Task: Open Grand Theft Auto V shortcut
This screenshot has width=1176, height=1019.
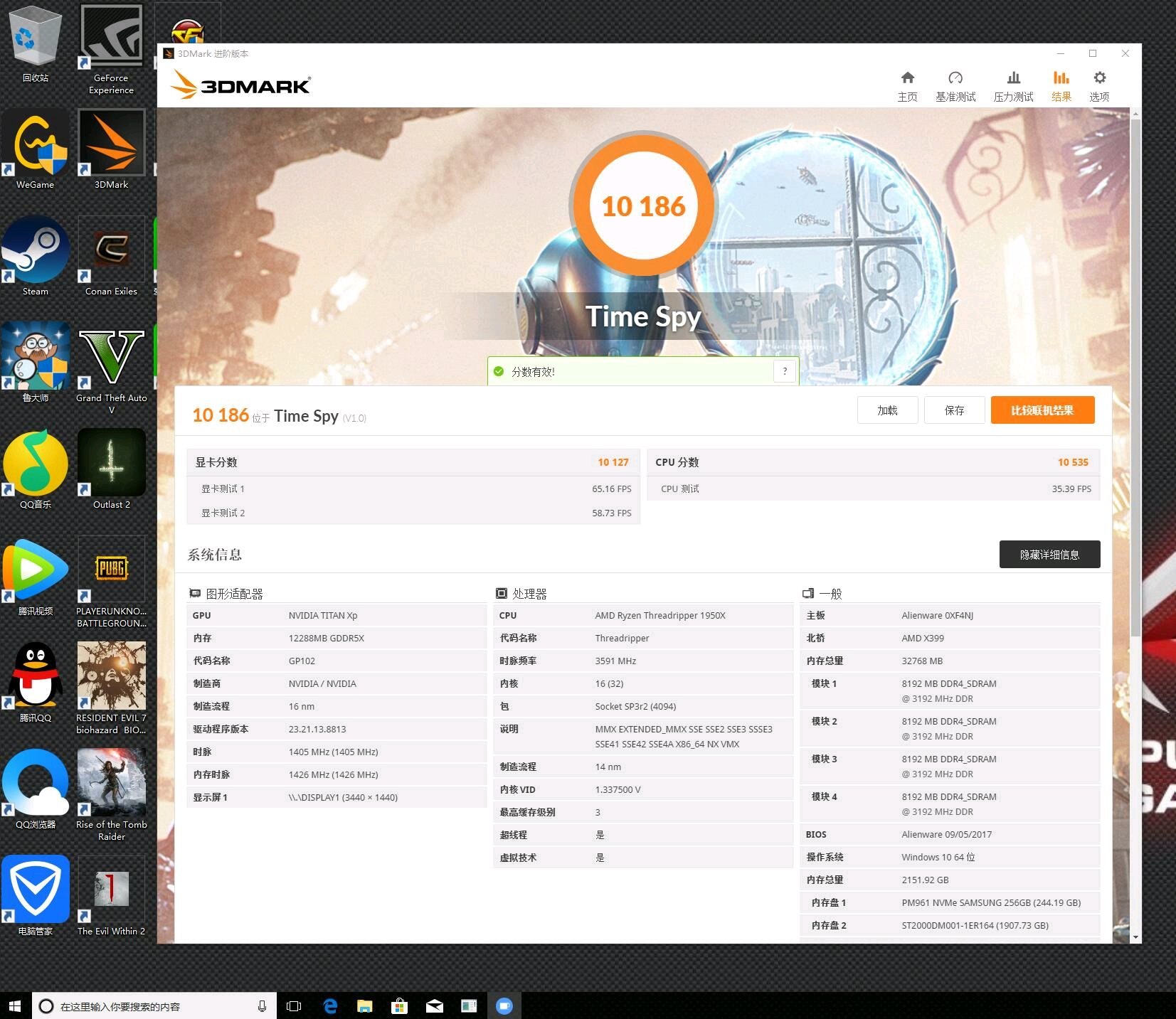Action: click(x=112, y=368)
